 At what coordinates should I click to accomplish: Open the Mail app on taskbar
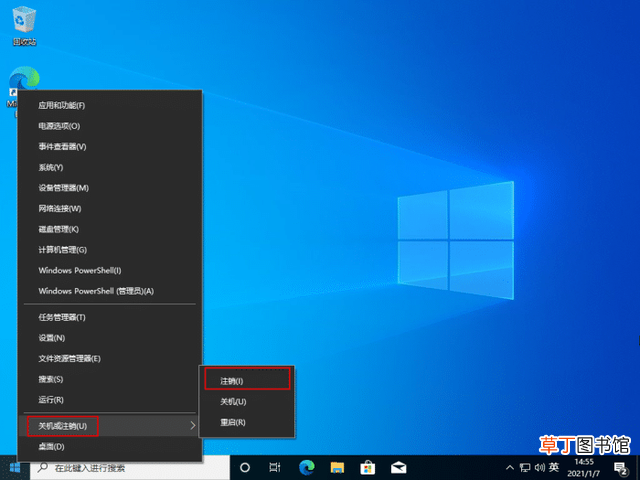coord(398,468)
